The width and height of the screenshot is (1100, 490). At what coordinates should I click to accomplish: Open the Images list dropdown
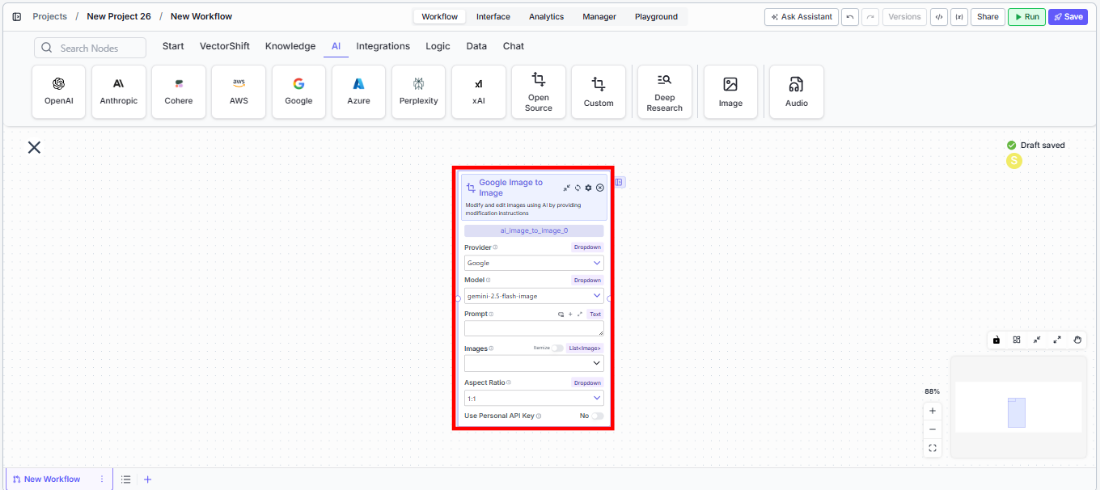click(534, 363)
